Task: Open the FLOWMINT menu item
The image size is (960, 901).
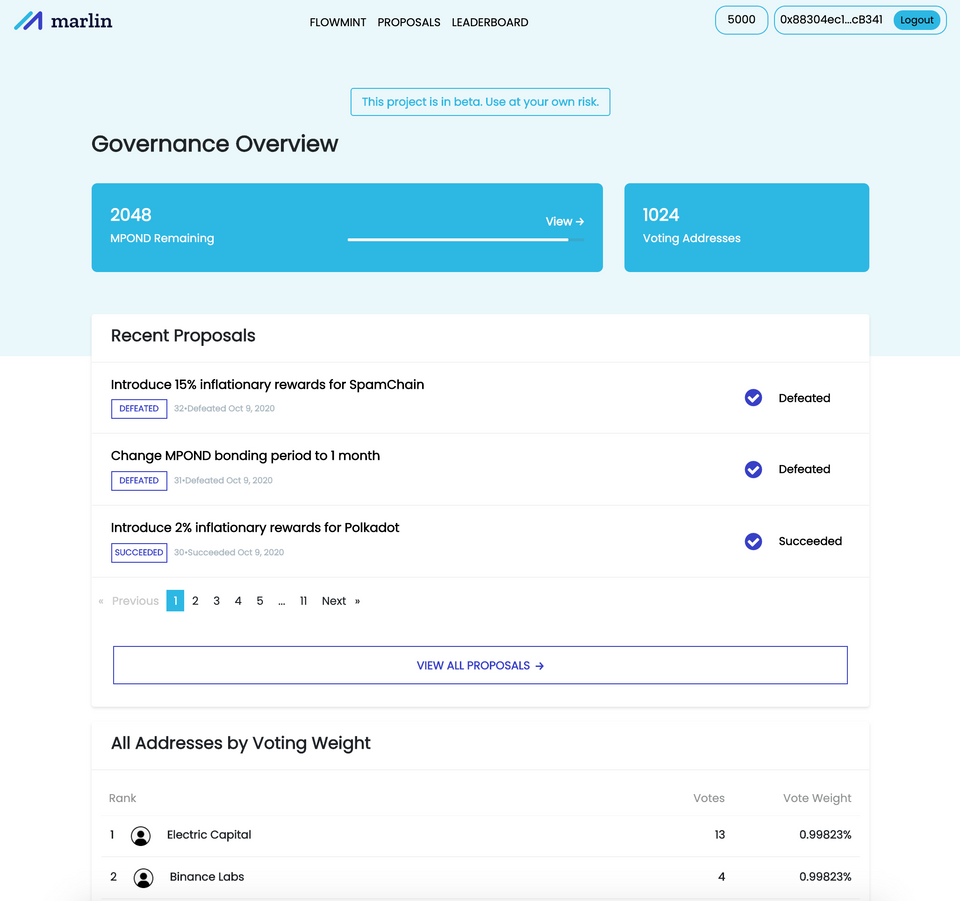Action: tap(338, 22)
